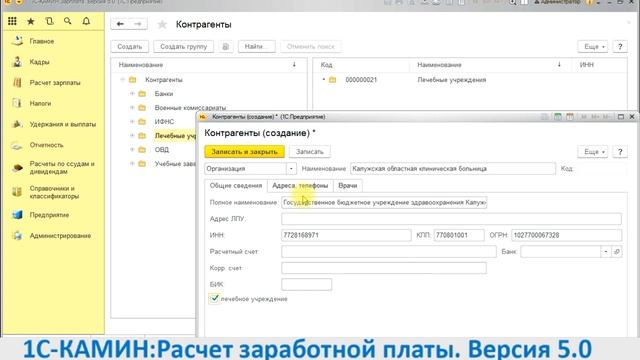Click the Адрес ЛПУ field
Viewport: 640px width, 360px height.
tap(451, 219)
